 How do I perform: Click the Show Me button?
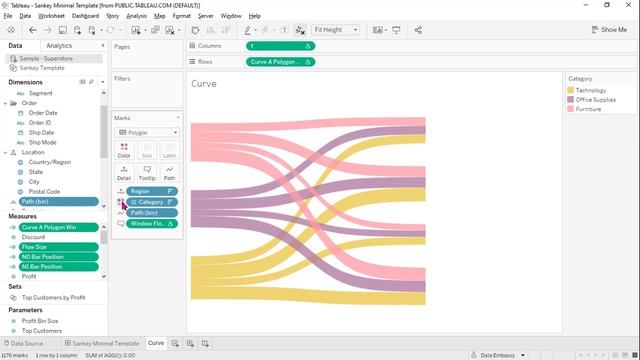pyautogui.click(x=609, y=29)
